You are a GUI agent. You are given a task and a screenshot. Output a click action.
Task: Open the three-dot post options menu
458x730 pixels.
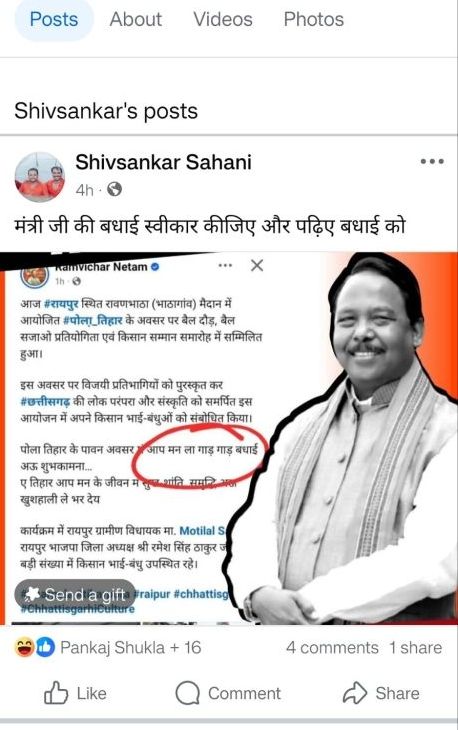pyautogui.click(x=432, y=162)
